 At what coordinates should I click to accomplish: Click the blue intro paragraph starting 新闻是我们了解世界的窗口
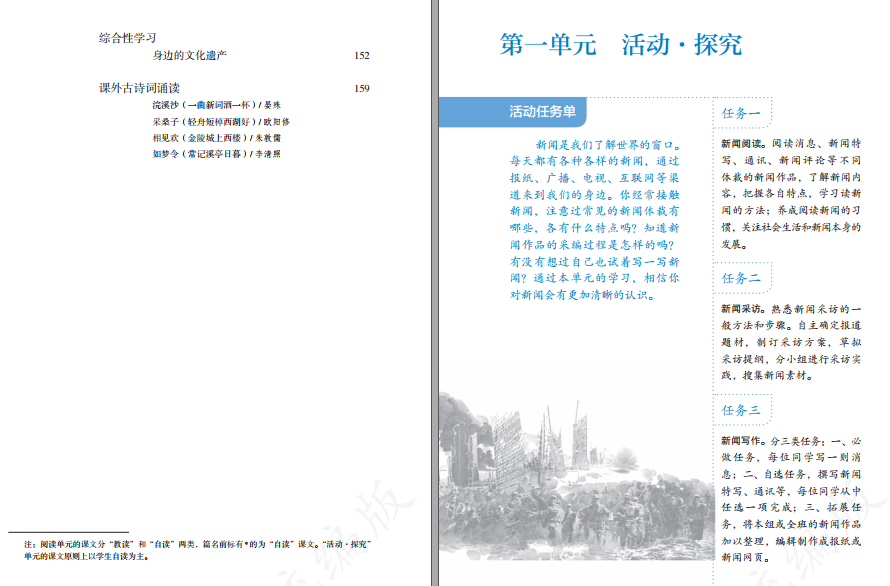tap(594, 220)
